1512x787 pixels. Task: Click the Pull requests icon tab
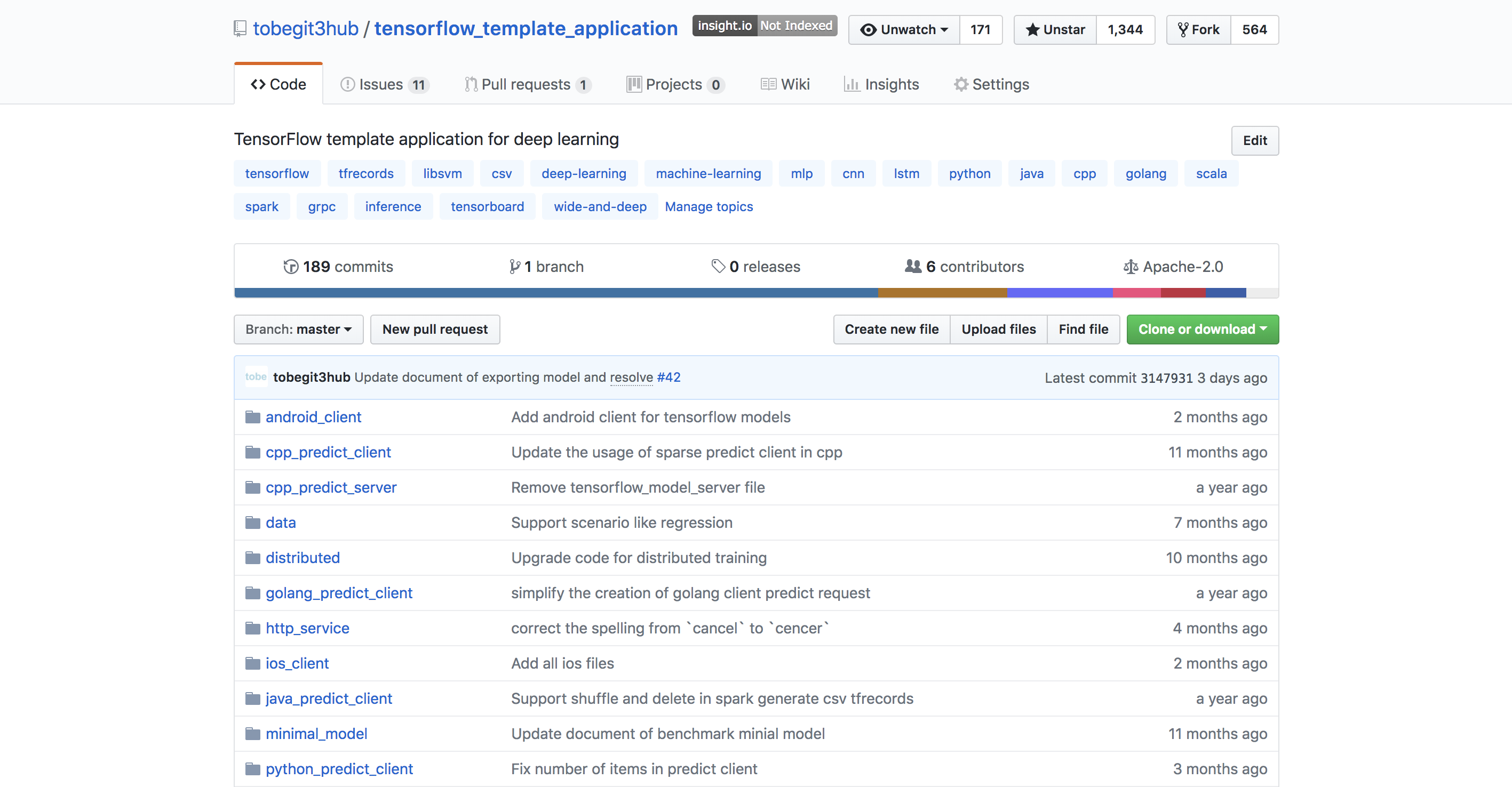click(471, 84)
